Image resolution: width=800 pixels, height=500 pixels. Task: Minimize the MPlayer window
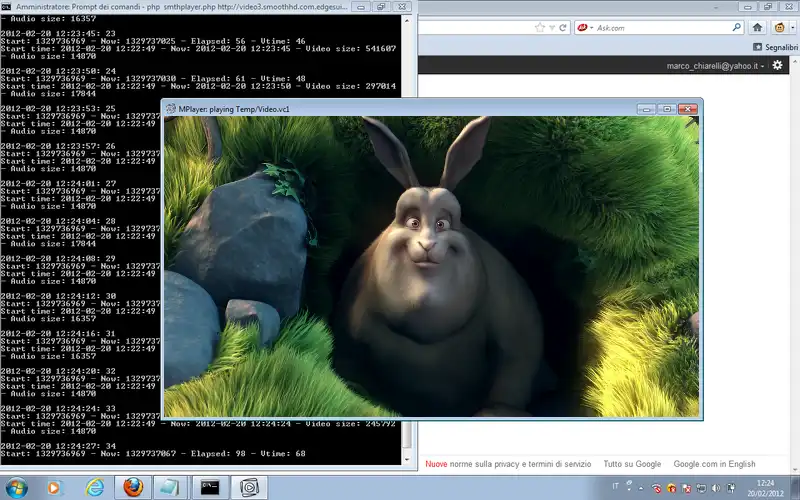[x=646, y=109]
